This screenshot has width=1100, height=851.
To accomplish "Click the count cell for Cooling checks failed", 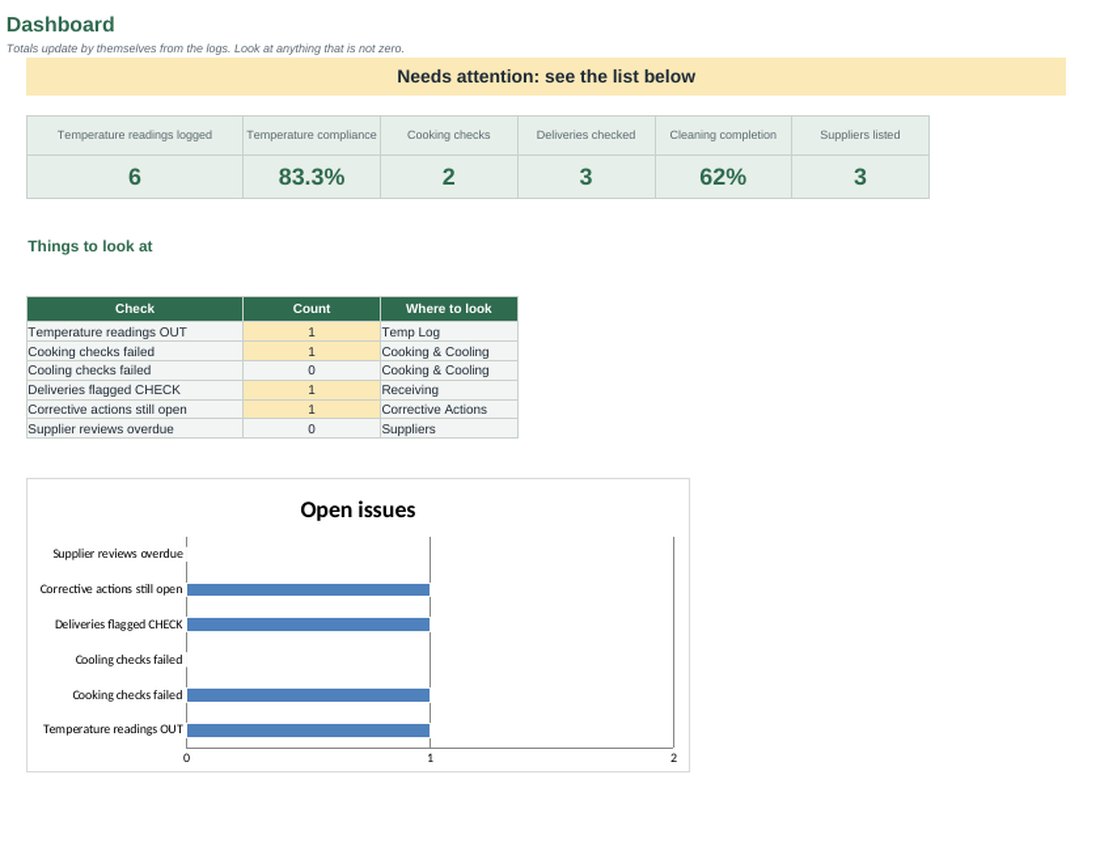I will (311, 370).
